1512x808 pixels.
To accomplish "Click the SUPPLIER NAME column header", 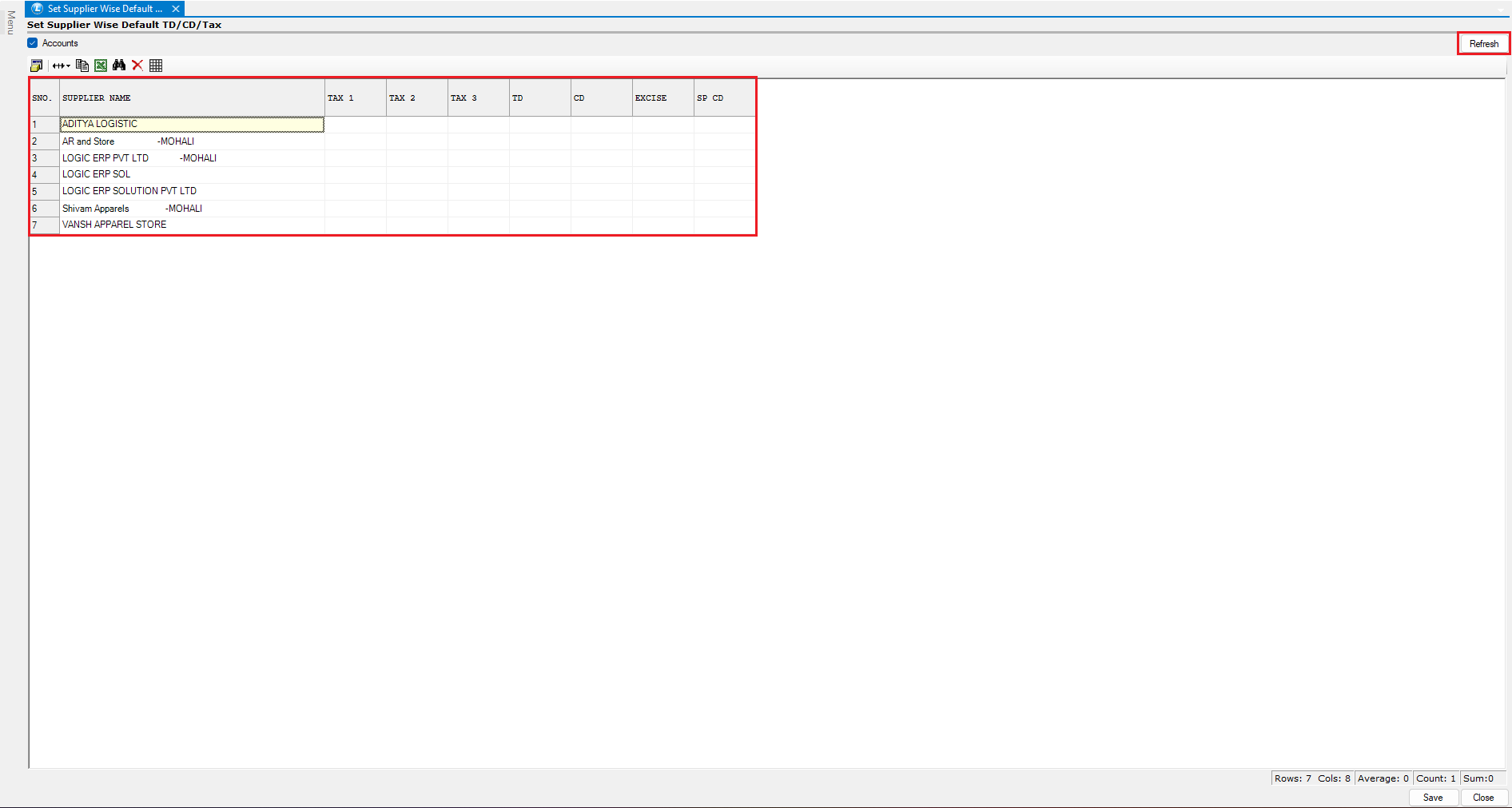I will click(192, 98).
